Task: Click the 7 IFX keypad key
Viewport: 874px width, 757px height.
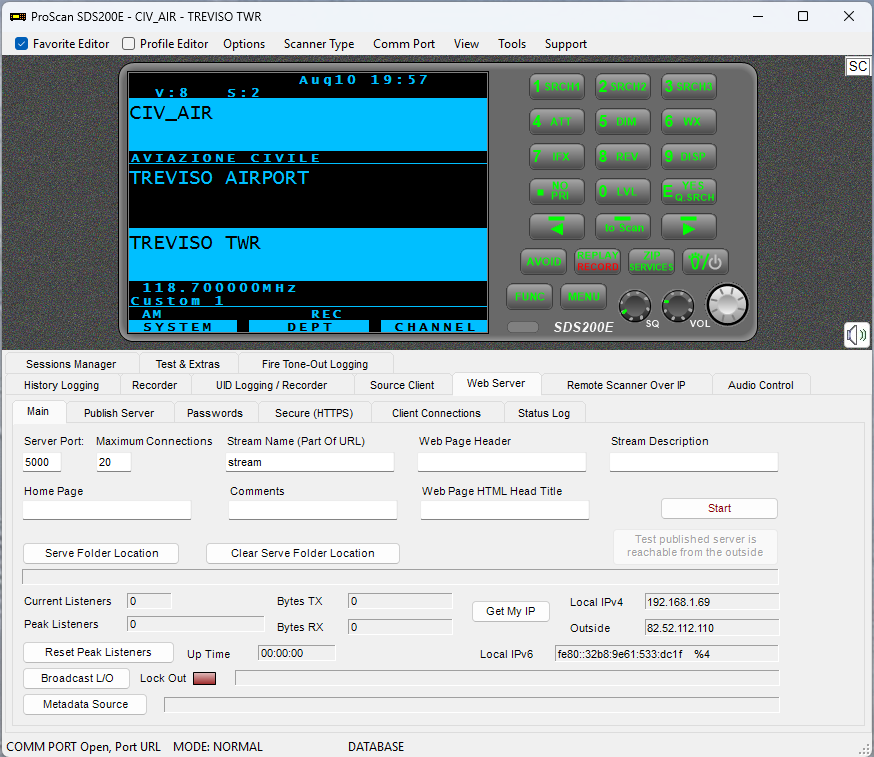Action: coord(556,157)
